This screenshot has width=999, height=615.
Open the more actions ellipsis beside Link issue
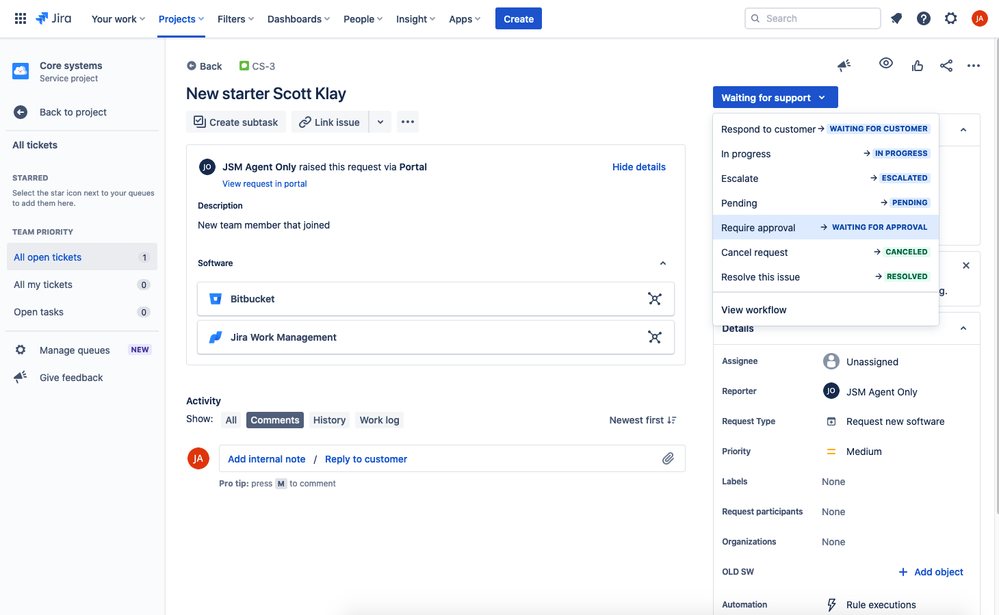408,122
